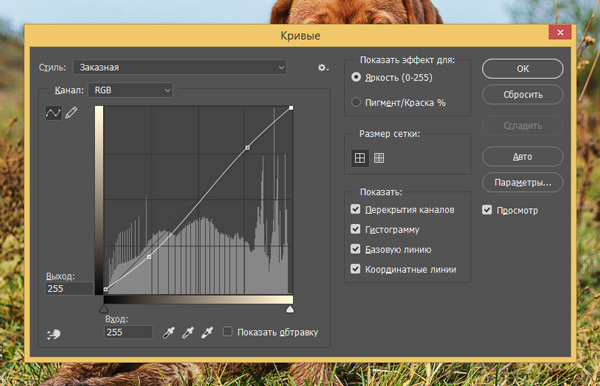This screenshot has height=386, width=600.
Task: Select the pencil draw-curve tool
Action: click(71, 113)
